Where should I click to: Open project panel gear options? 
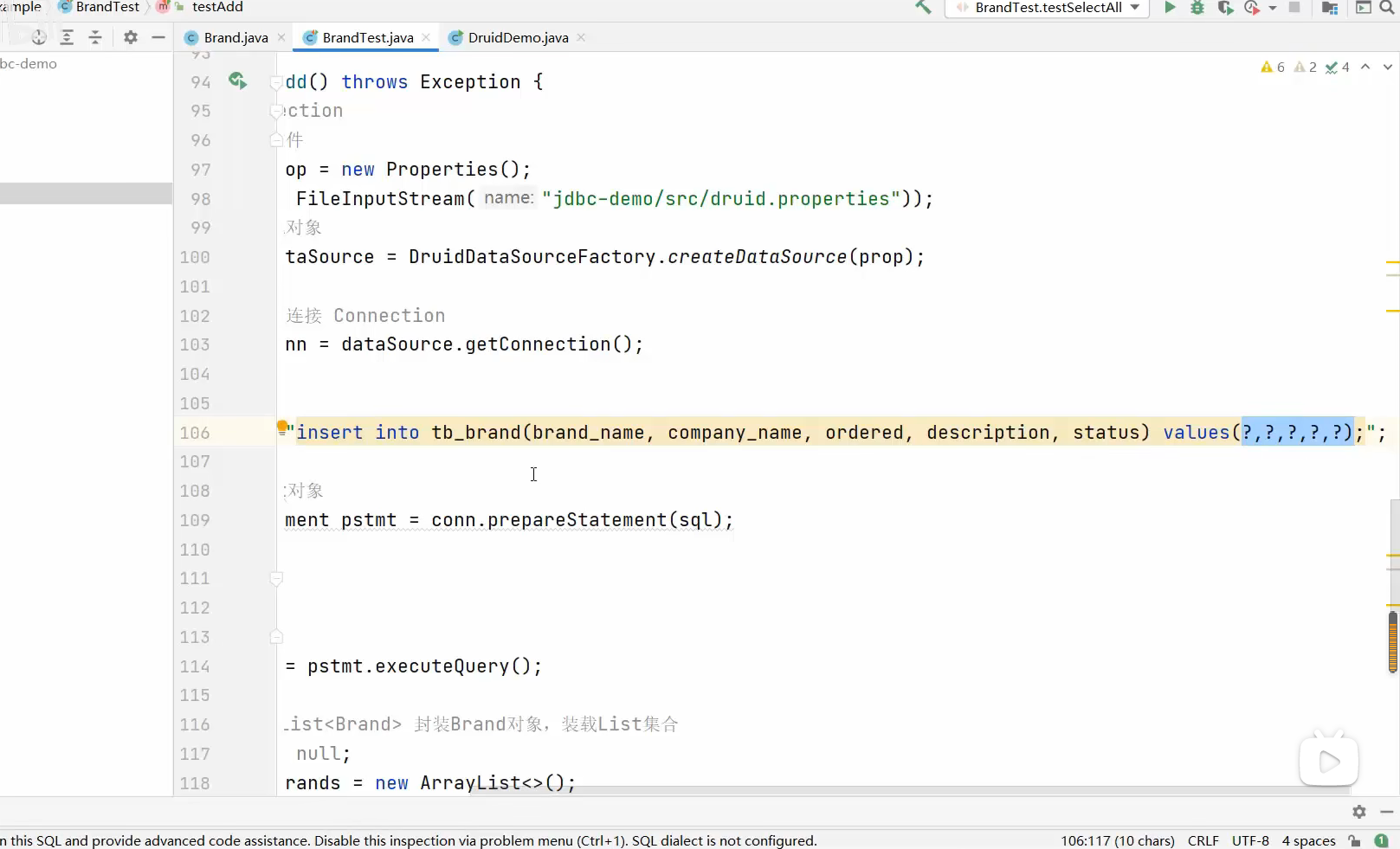coord(131,37)
